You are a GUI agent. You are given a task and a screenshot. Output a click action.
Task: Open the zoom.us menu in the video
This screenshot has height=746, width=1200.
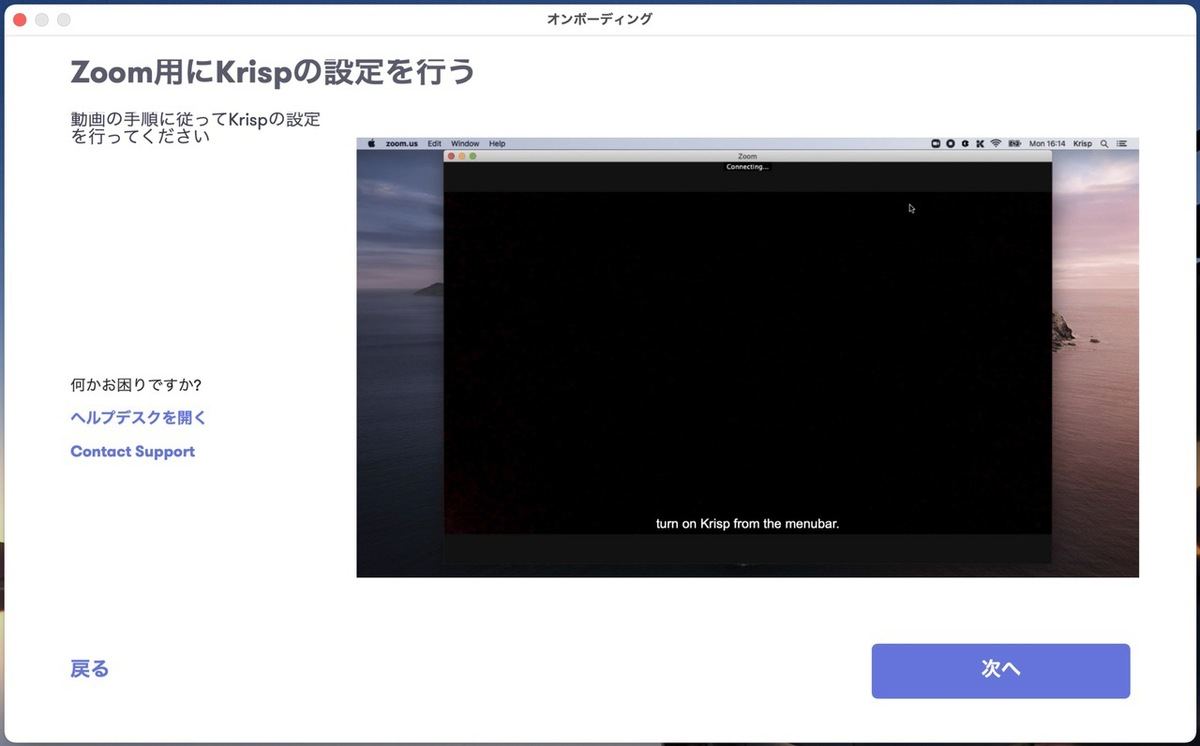click(x=402, y=144)
